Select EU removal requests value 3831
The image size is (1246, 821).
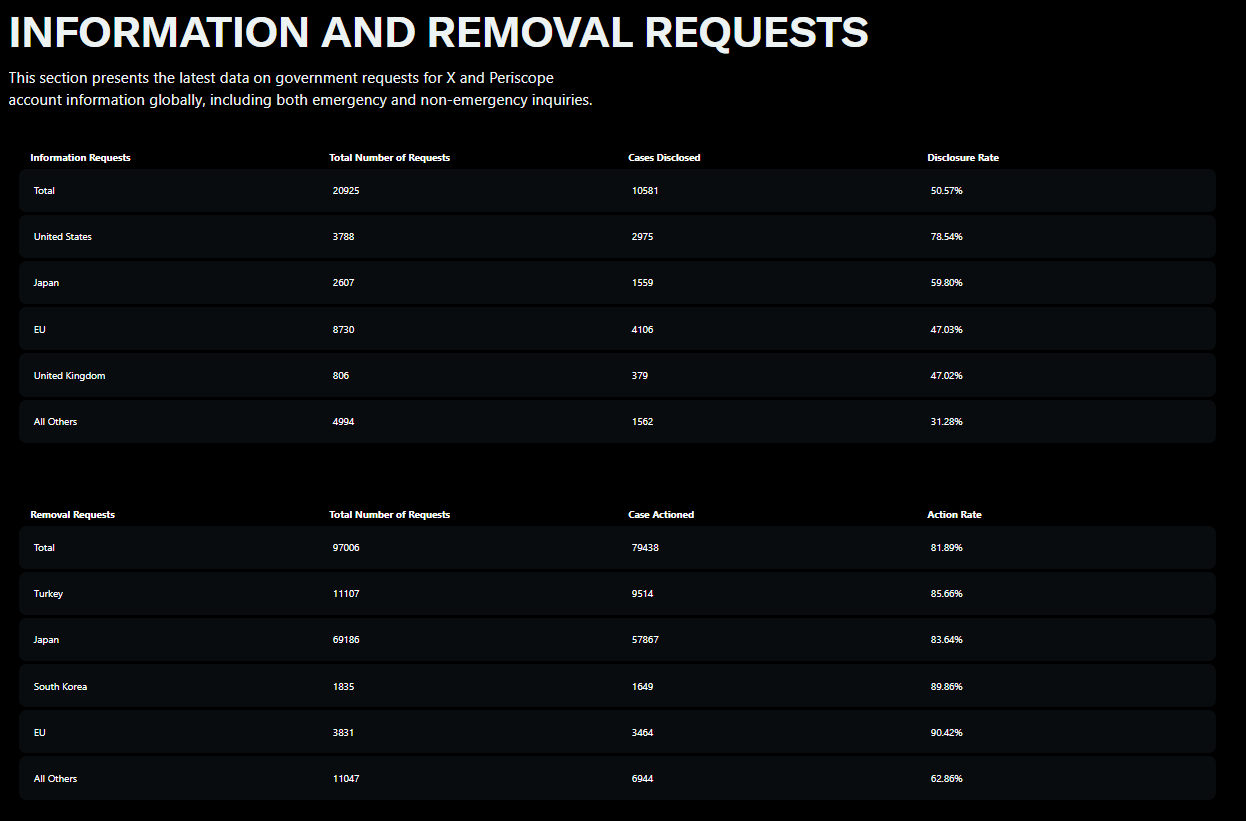click(343, 733)
